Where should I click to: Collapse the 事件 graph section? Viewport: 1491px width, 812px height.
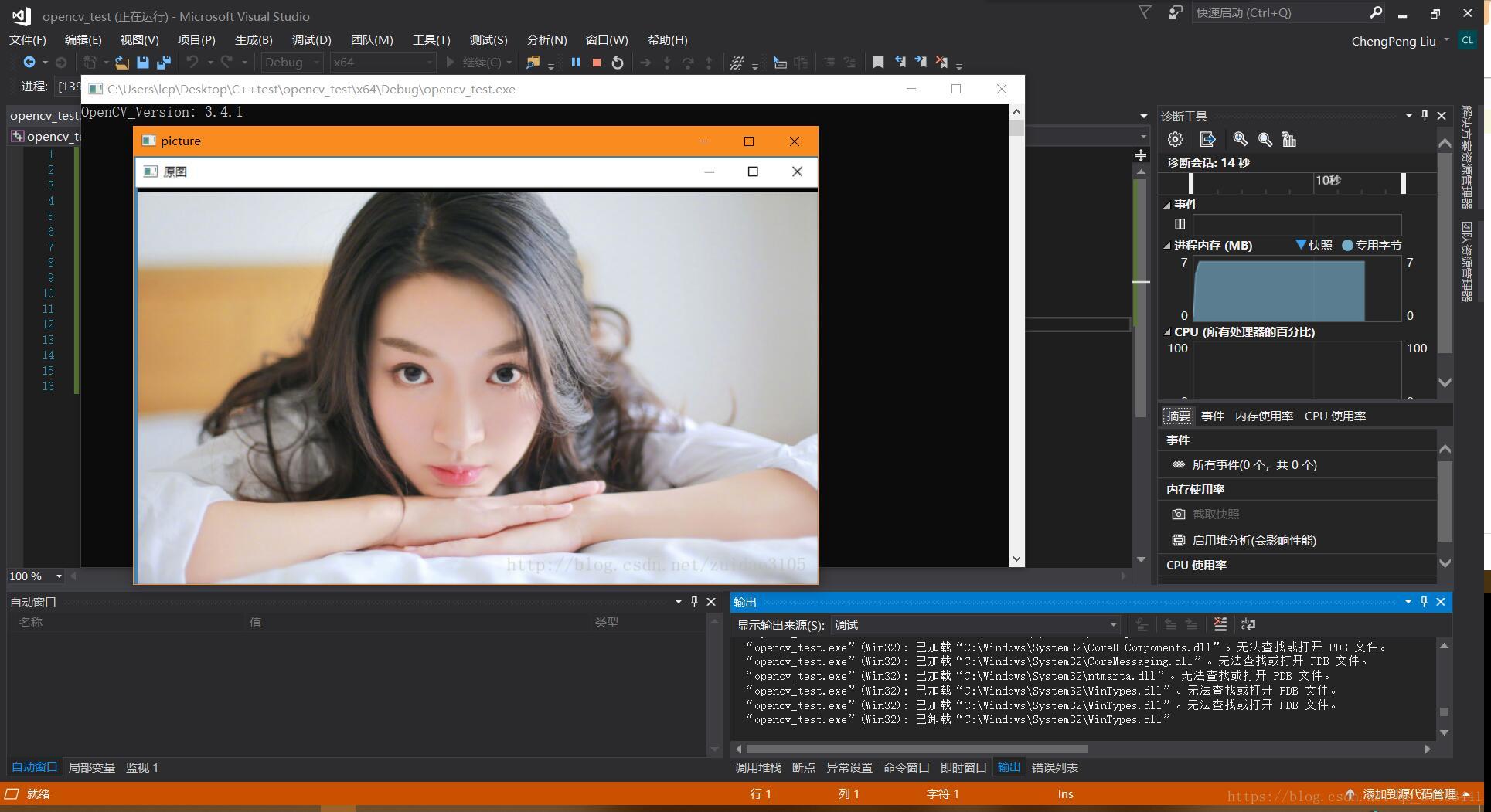(x=1167, y=205)
